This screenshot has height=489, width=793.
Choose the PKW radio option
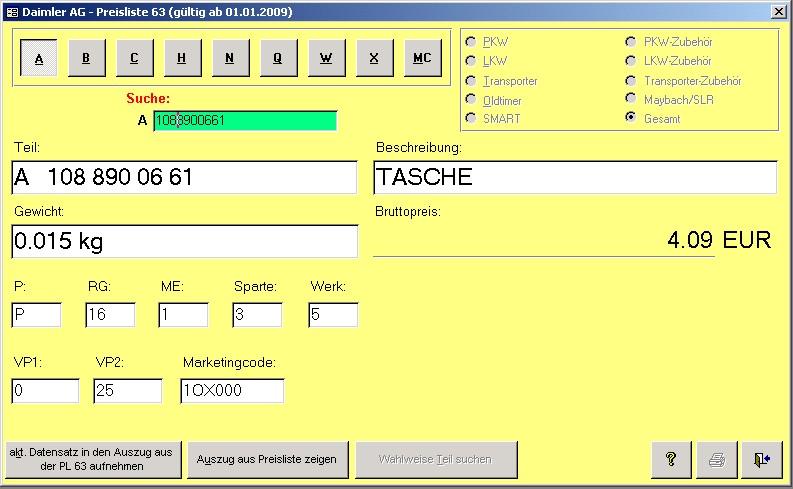pos(471,41)
